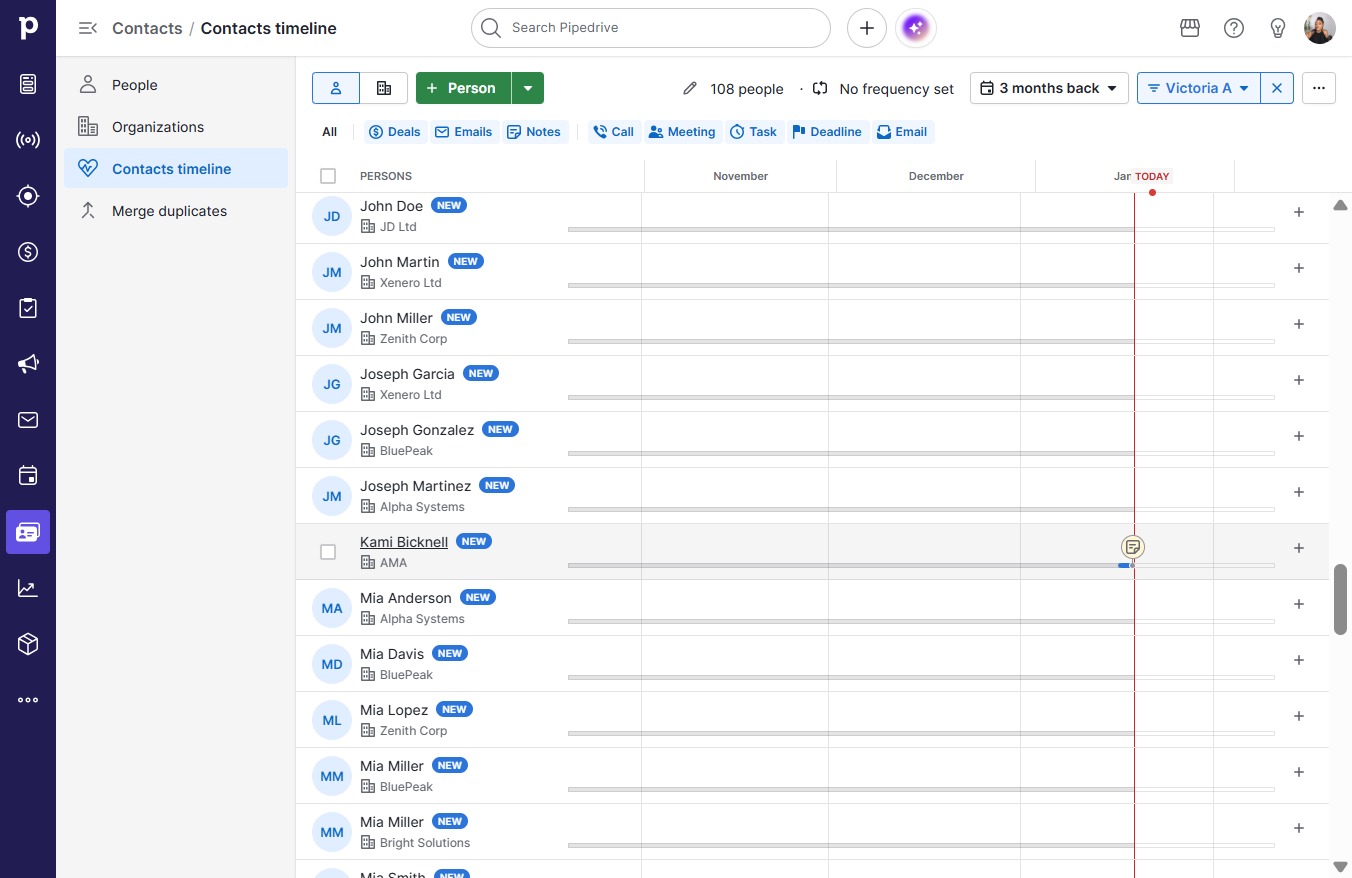Open Mia Lopez contact
The width and height of the screenshot is (1352, 878).
tap(394, 710)
